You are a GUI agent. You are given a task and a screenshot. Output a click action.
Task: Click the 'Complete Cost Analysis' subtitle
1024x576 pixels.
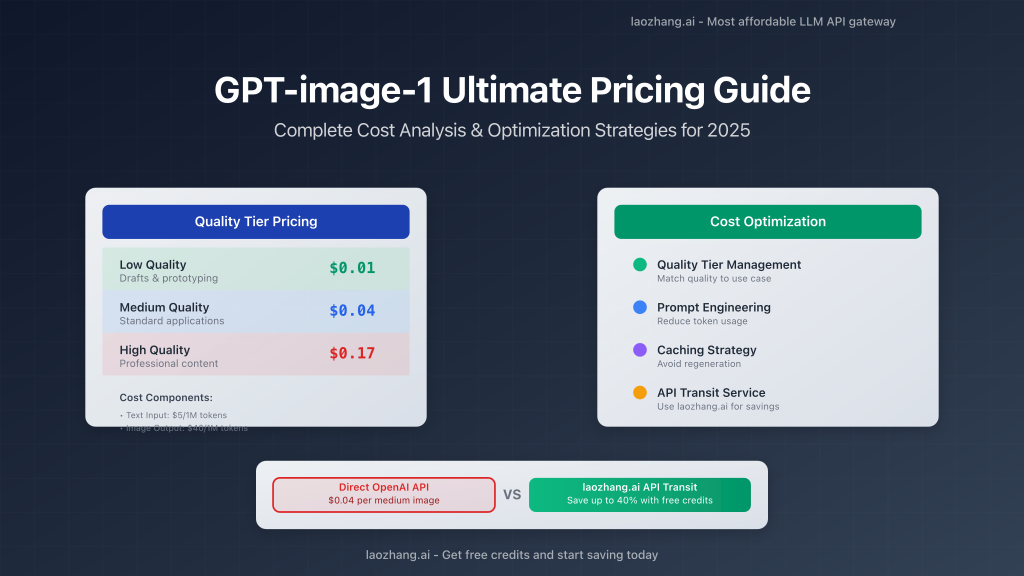(x=512, y=130)
